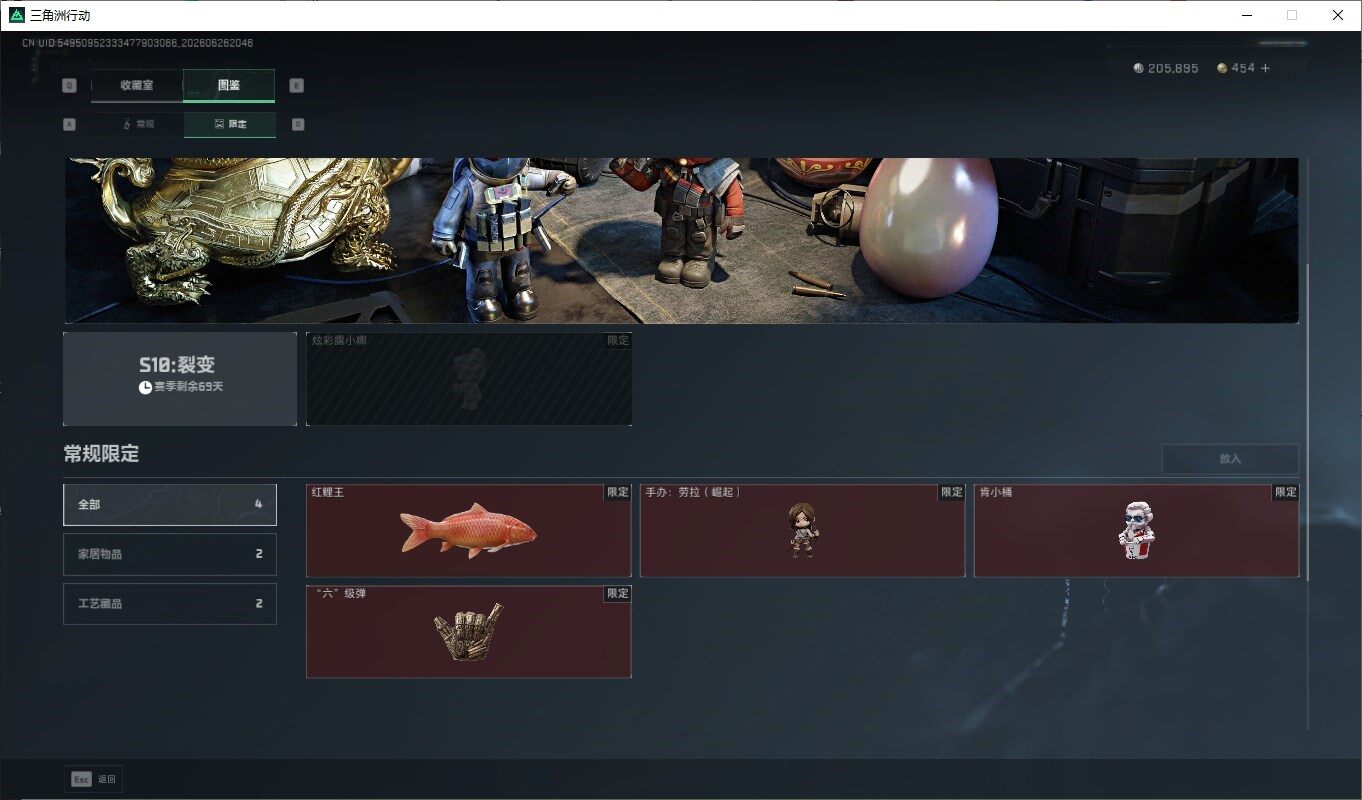Select the 限定 sub-tab

(x=229, y=124)
